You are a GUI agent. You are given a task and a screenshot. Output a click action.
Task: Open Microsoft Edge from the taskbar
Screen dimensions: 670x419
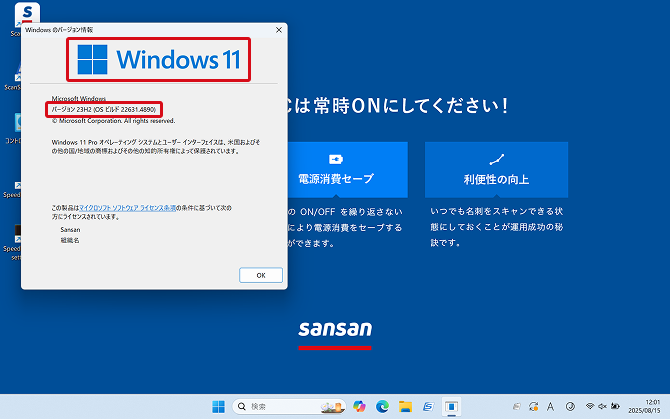coord(382,407)
